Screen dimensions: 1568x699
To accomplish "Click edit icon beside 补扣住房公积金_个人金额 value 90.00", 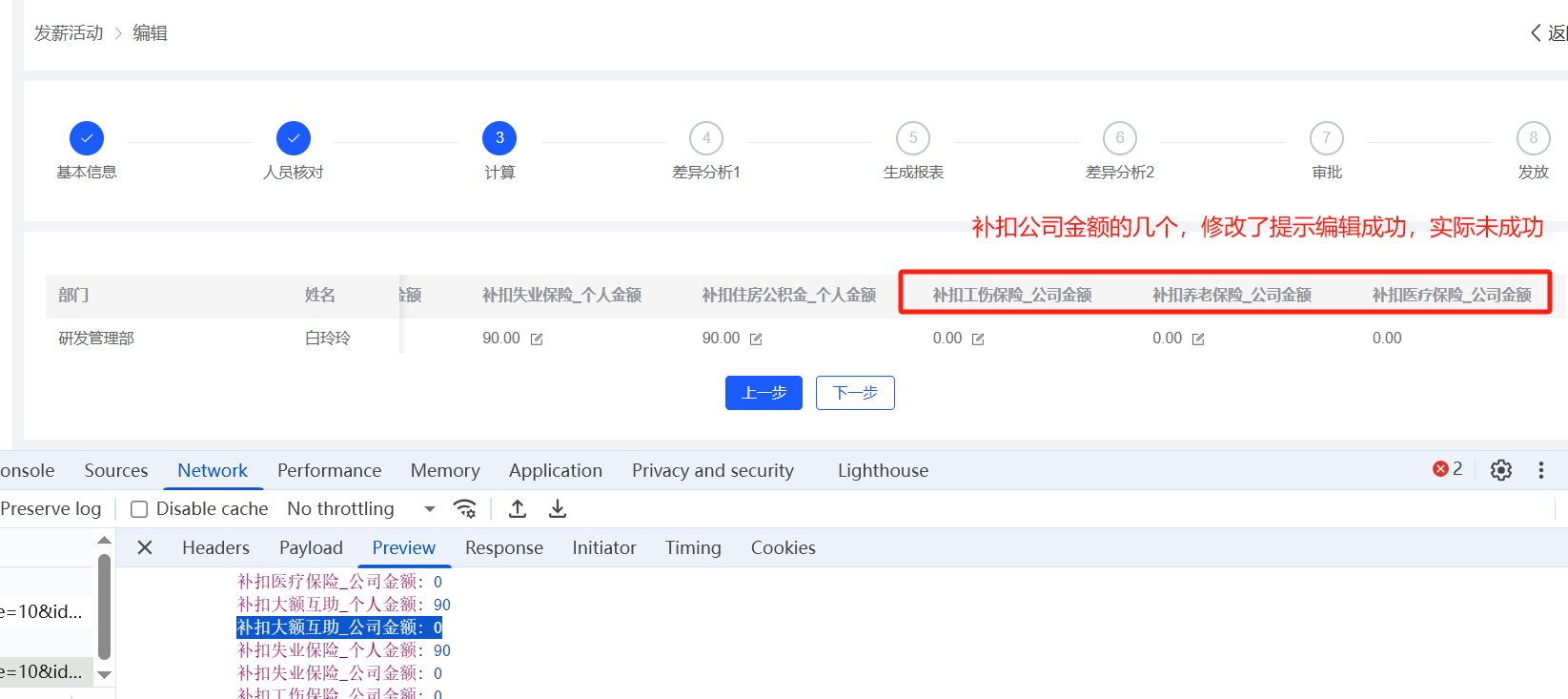I will [x=756, y=339].
